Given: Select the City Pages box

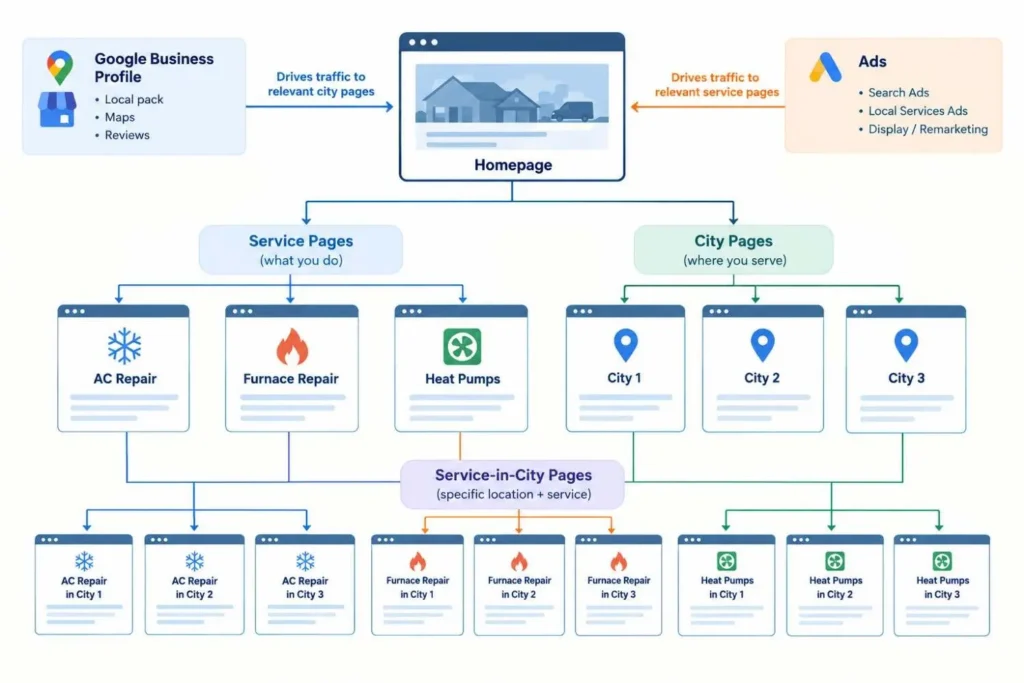Looking at the screenshot, I should (x=733, y=249).
